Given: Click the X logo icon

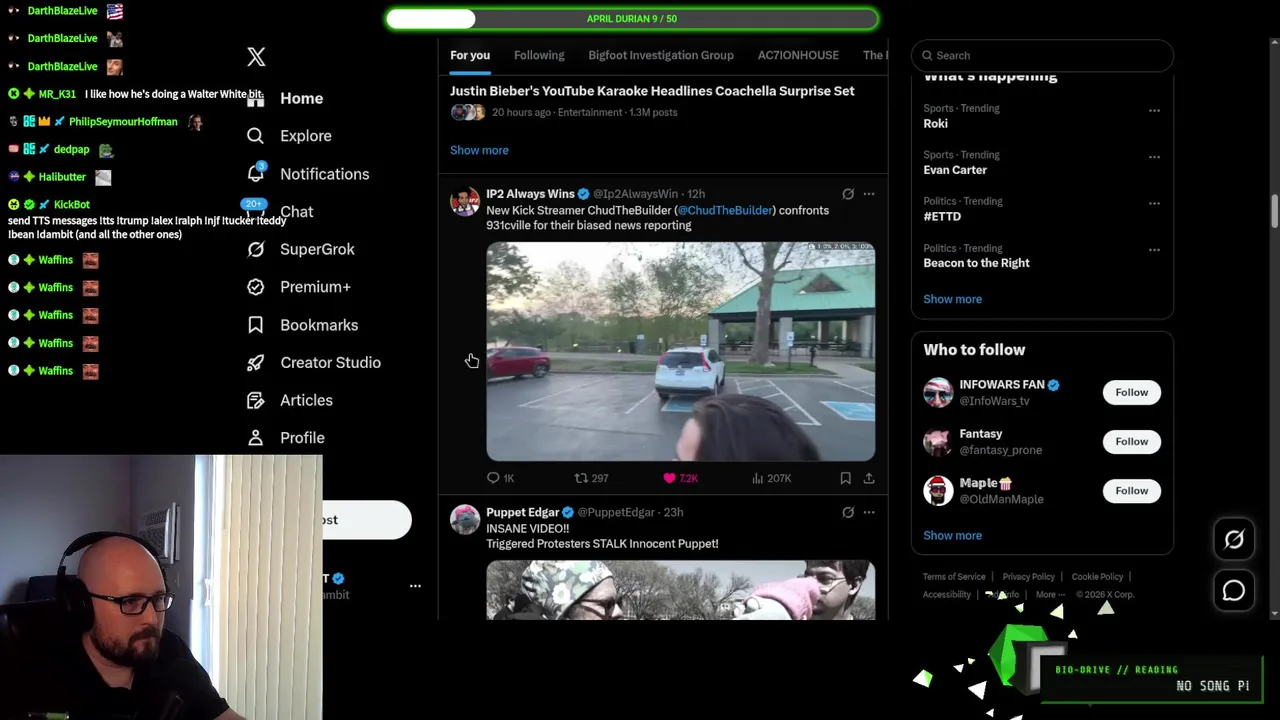Looking at the screenshot, I should coord(256,57).
